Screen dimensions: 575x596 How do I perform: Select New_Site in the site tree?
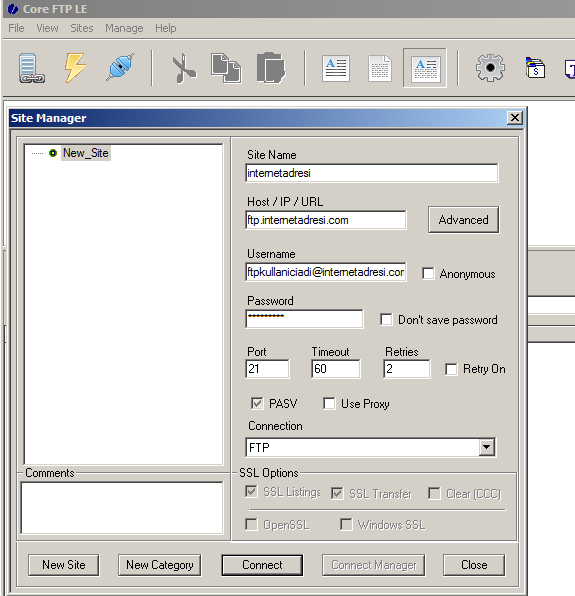coord(86,153)
